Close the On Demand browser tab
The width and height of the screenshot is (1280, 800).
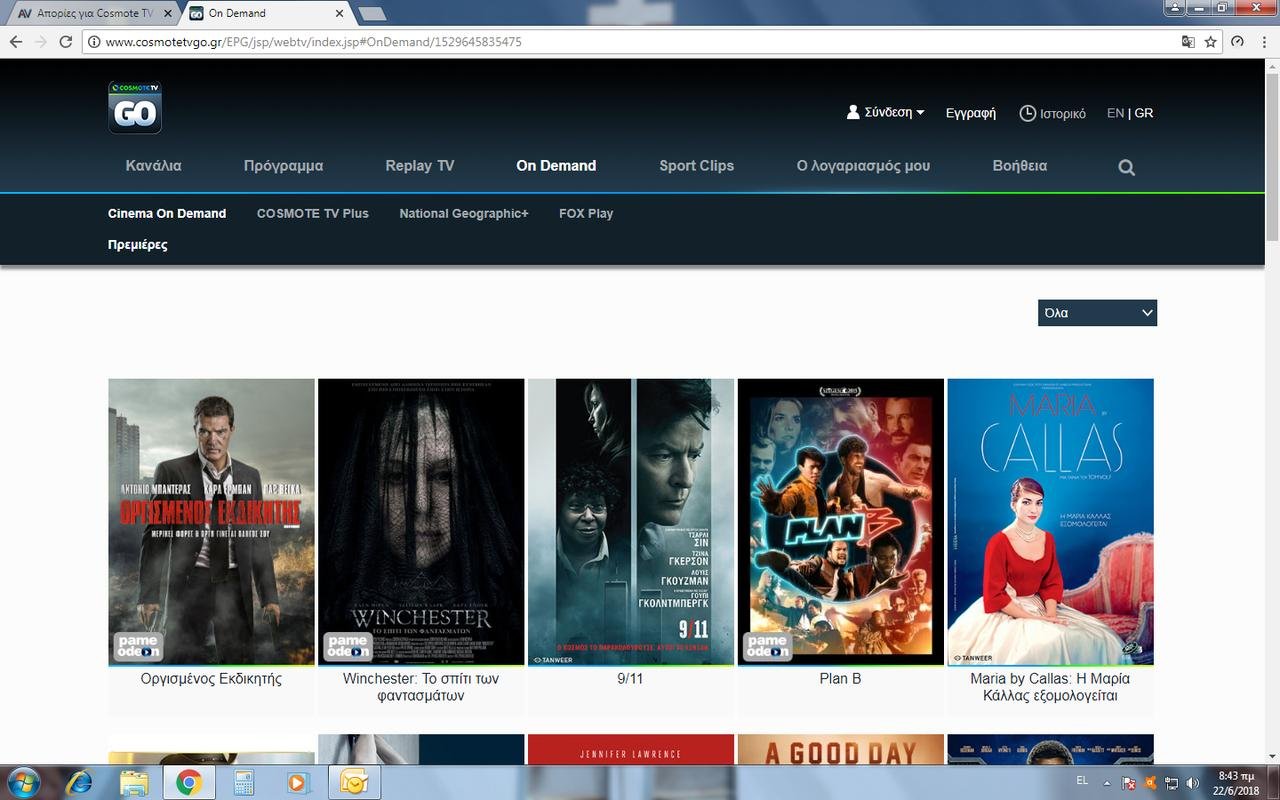pos(340,14)
